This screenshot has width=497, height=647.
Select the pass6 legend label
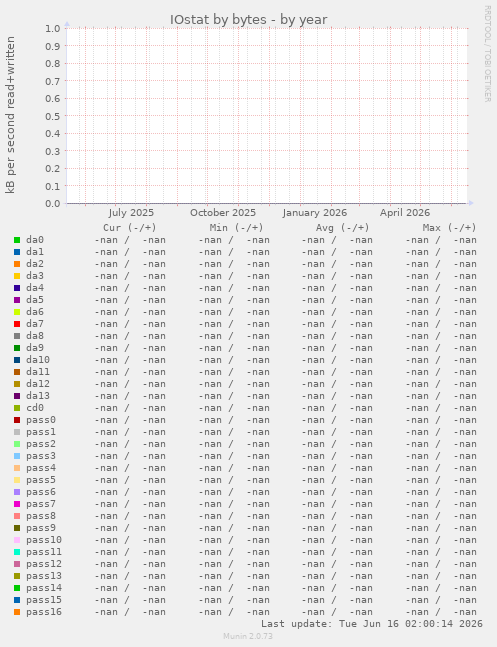[x=41, y=492]
